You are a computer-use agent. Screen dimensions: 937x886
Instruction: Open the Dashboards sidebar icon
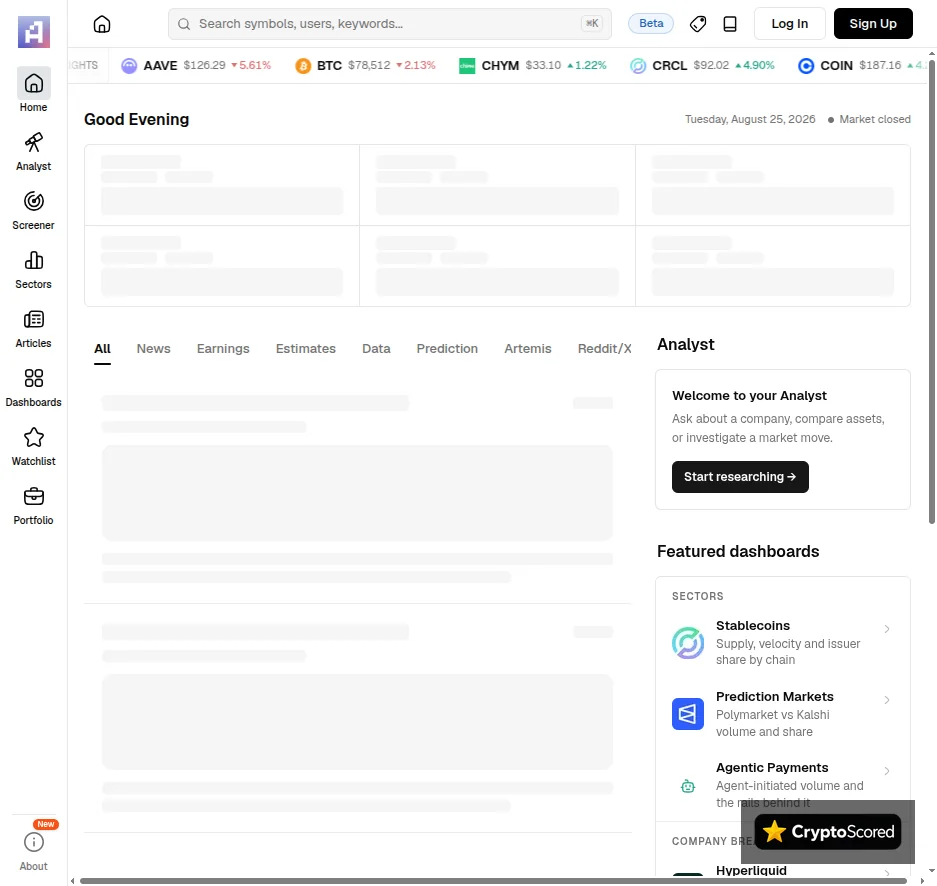[33, 378]
